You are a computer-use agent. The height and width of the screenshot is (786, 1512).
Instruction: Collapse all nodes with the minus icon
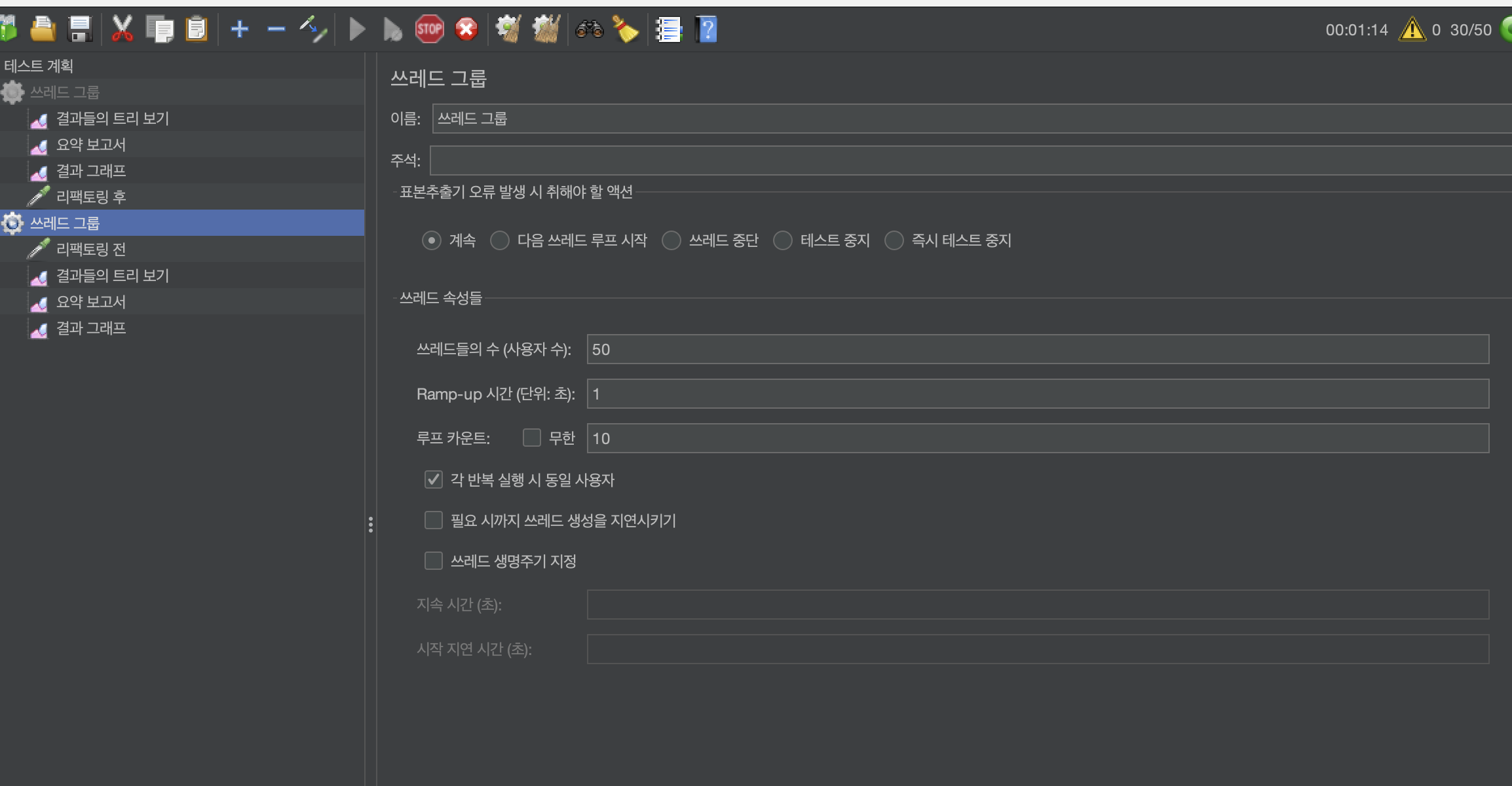click(x=276, y=29)
